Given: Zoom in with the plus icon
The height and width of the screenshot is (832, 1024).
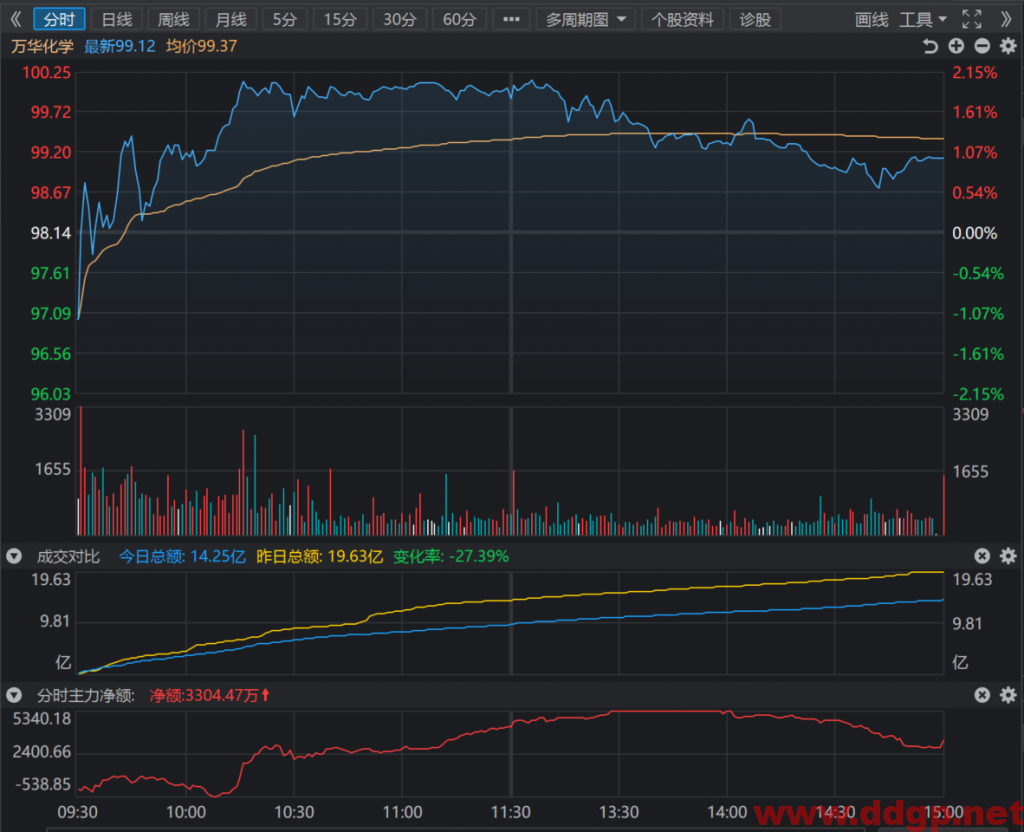Looking at the screenshot, I should click(x=956, y=46).
